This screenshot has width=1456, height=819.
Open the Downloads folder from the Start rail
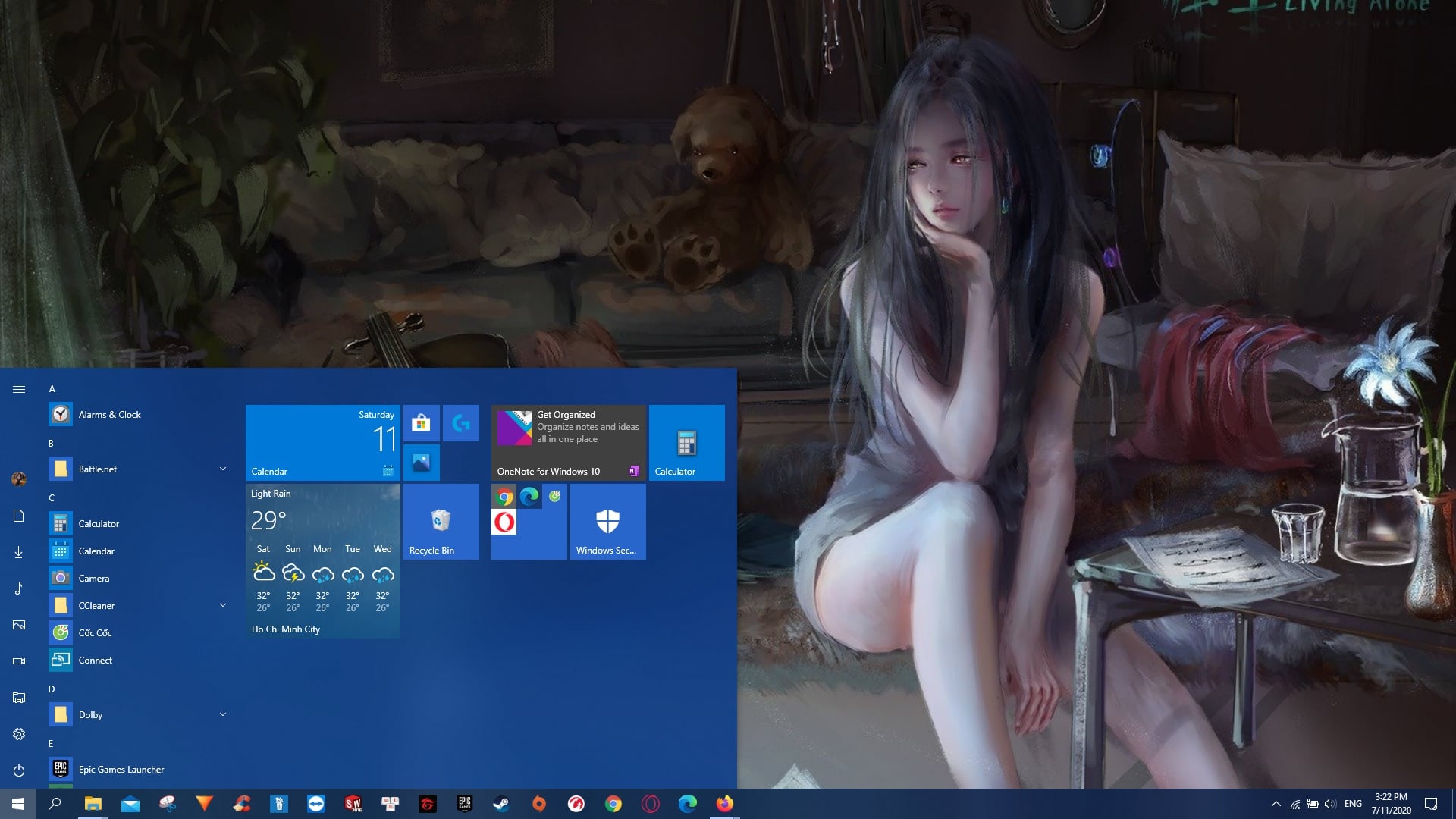coord(19,552)
